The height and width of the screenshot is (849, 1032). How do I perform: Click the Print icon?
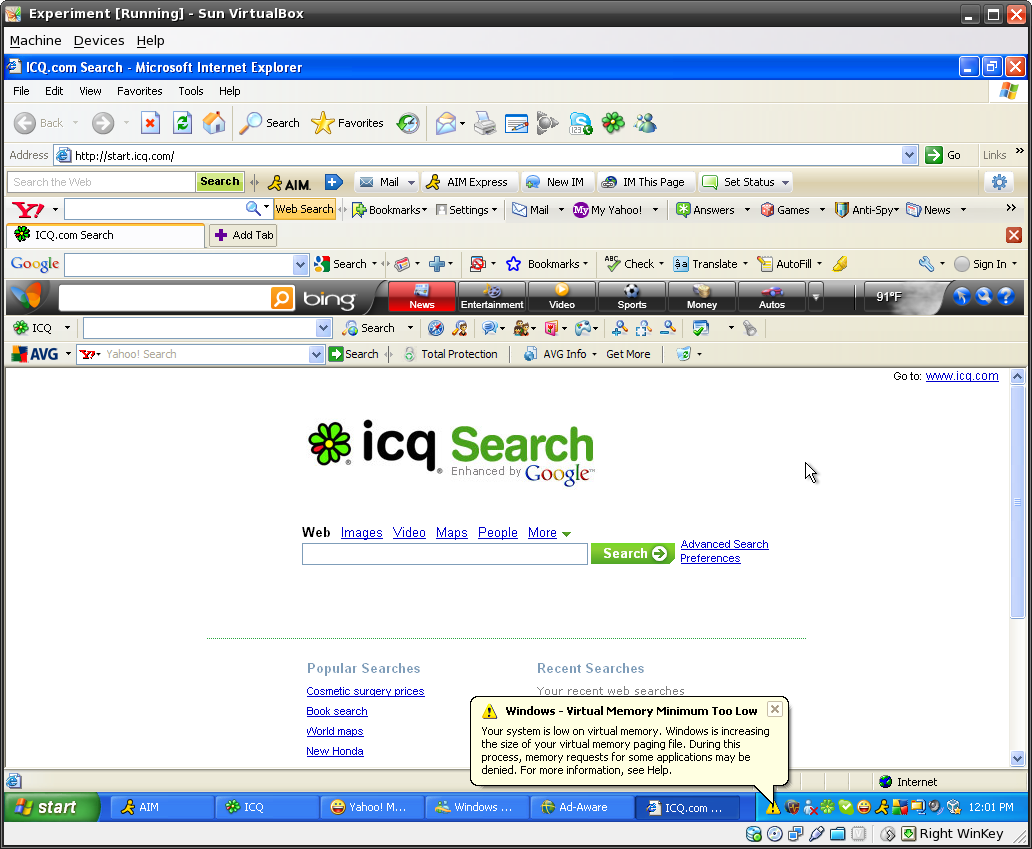[x=485, y=123]
